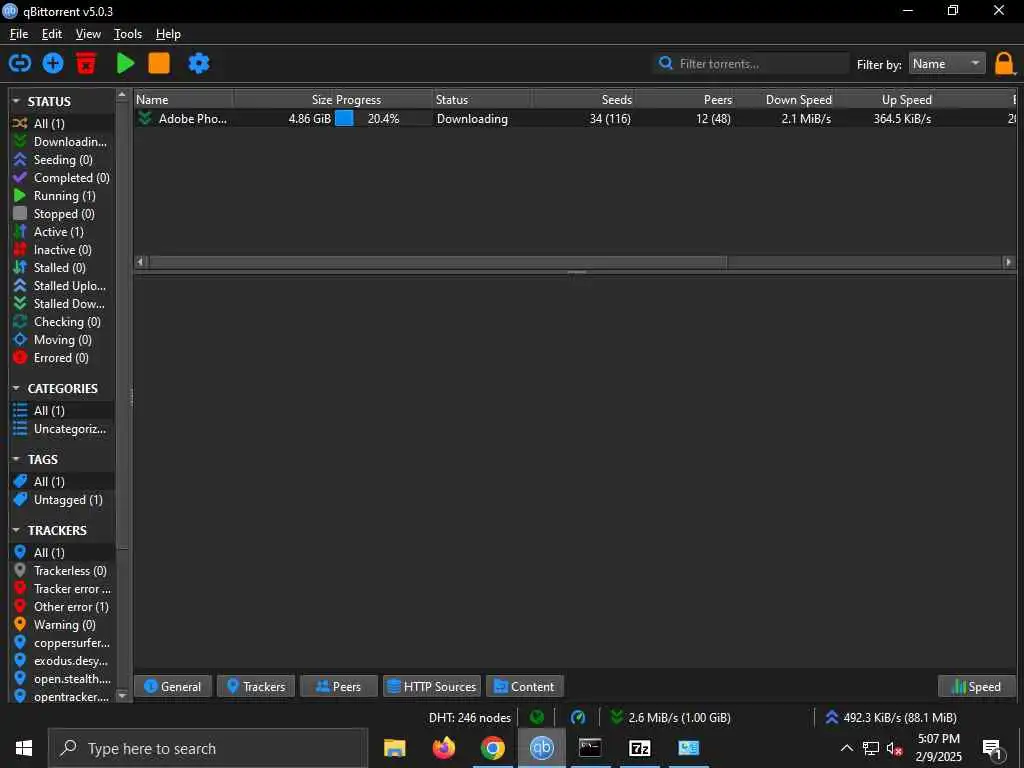Select the Tracker error filter

[62, 589]
